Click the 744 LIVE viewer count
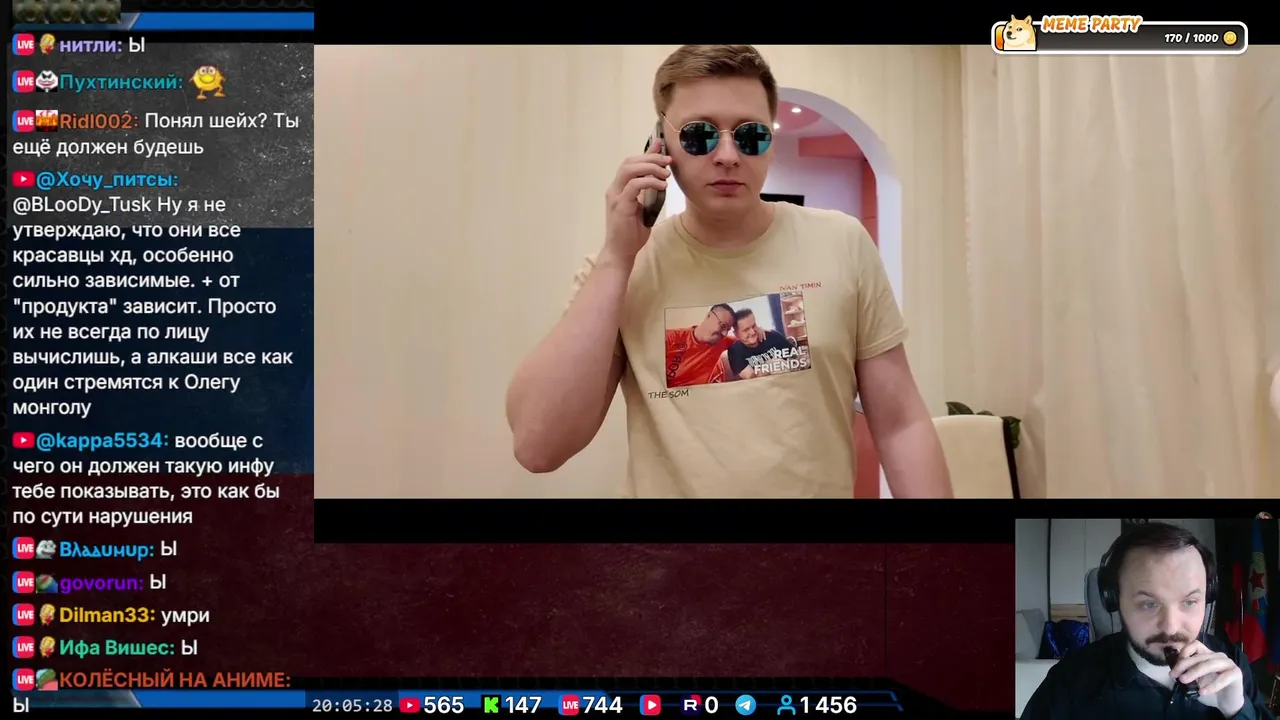Screen dimensions: 1280x720 (x=603, y=705)
